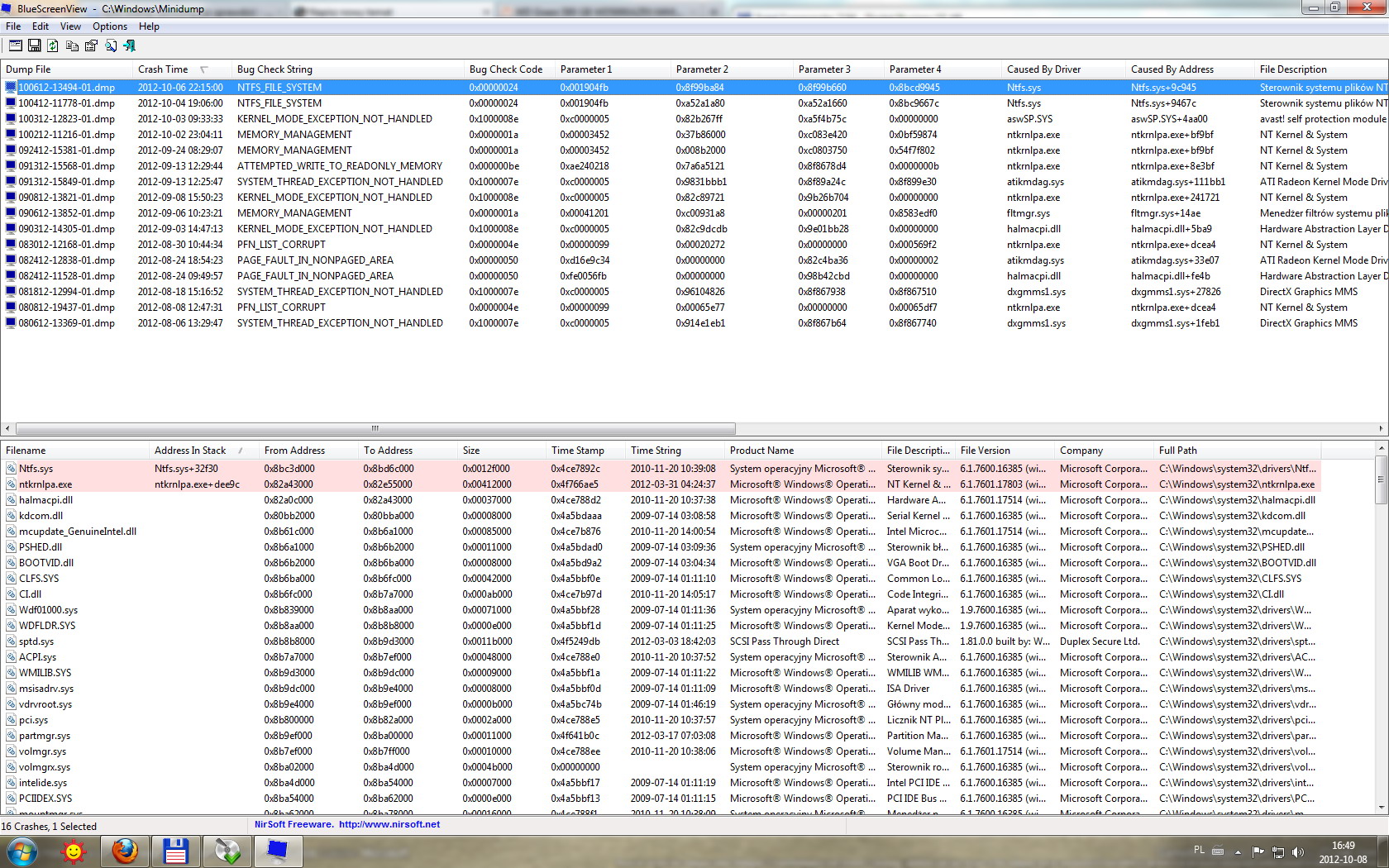The height and width of the screenshot is (868, 1389).
Task: Click the PL language indicator in the tray
Action: 1200,850
